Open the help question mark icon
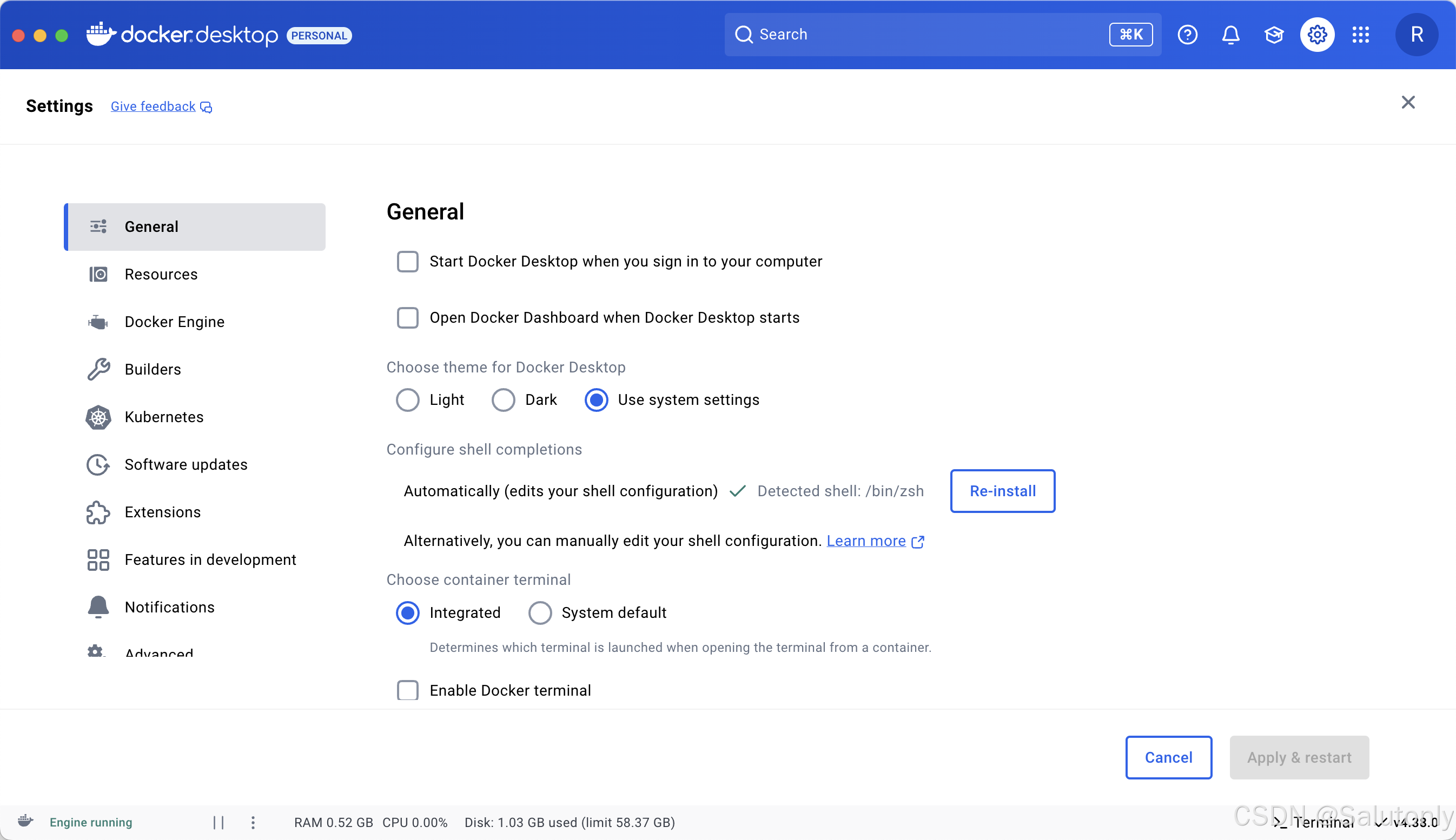 [1187, 35]
